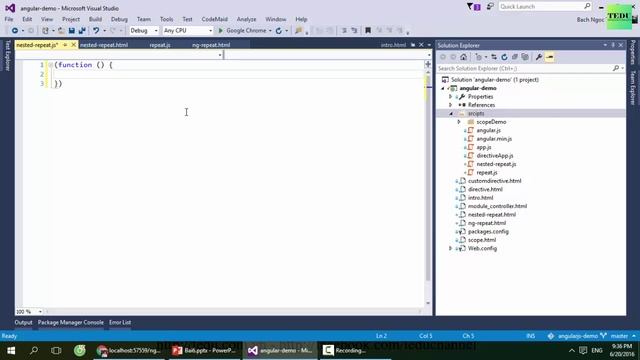The image size is (640, 360).
Task: Click the New Project toolbar icon
Action: pyautogui.click(x=45, y=31)
